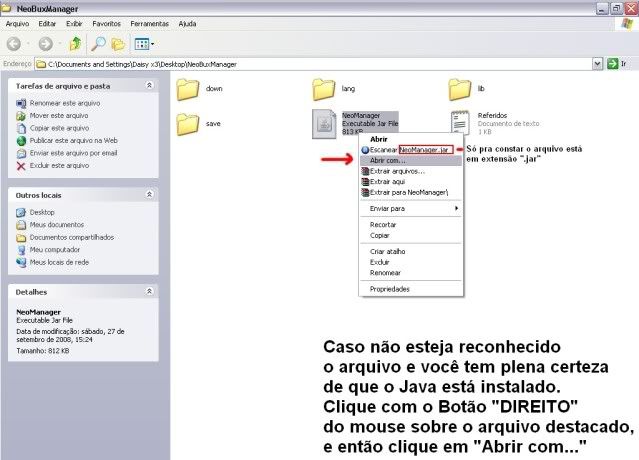Choose Copiar in context menu
The image size is (639, 460).
pos(411,236)
